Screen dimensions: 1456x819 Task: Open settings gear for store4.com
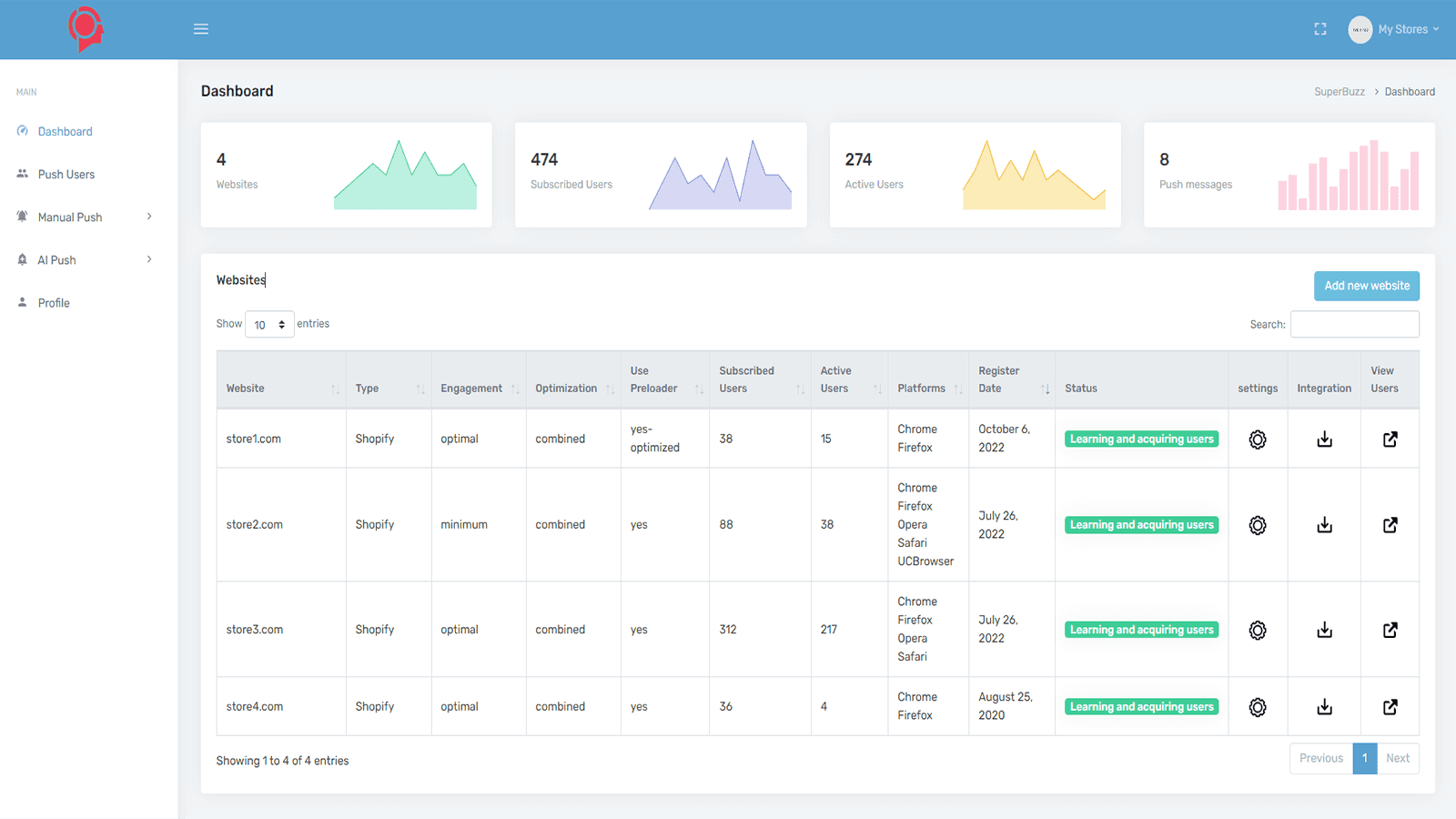pos(1258,707)
